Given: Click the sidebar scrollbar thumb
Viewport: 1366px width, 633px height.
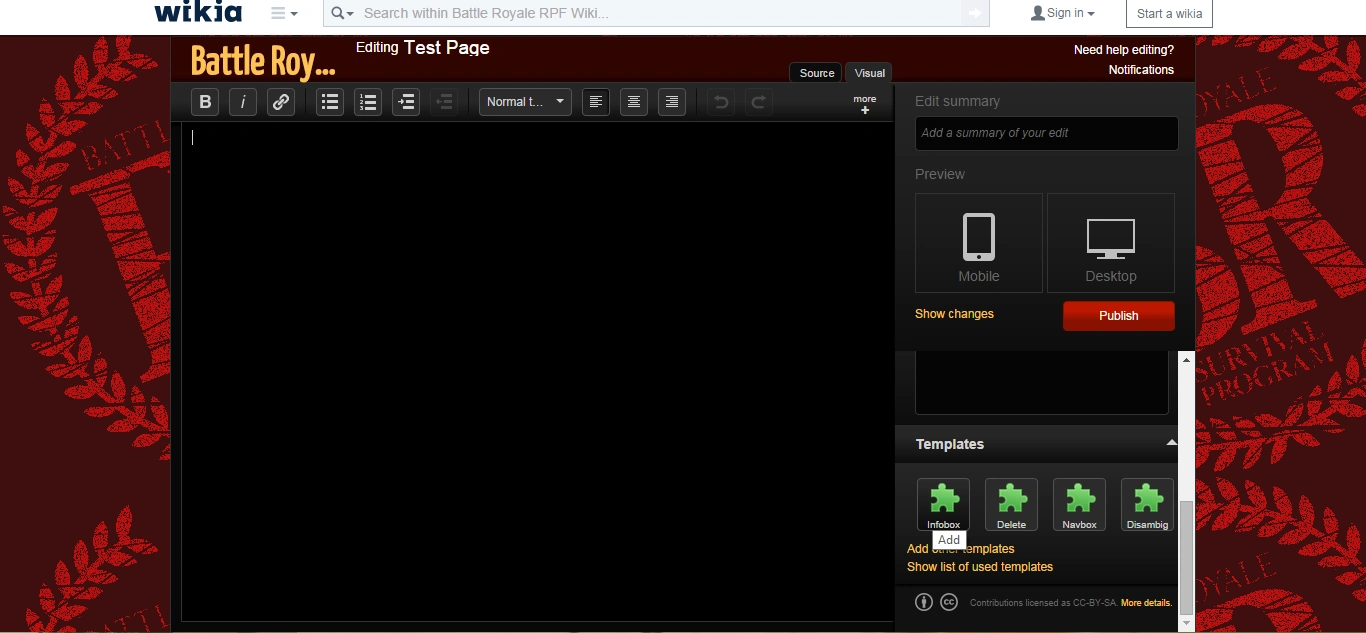Looking at the screenshot, I should click(x=1187, y=557).
